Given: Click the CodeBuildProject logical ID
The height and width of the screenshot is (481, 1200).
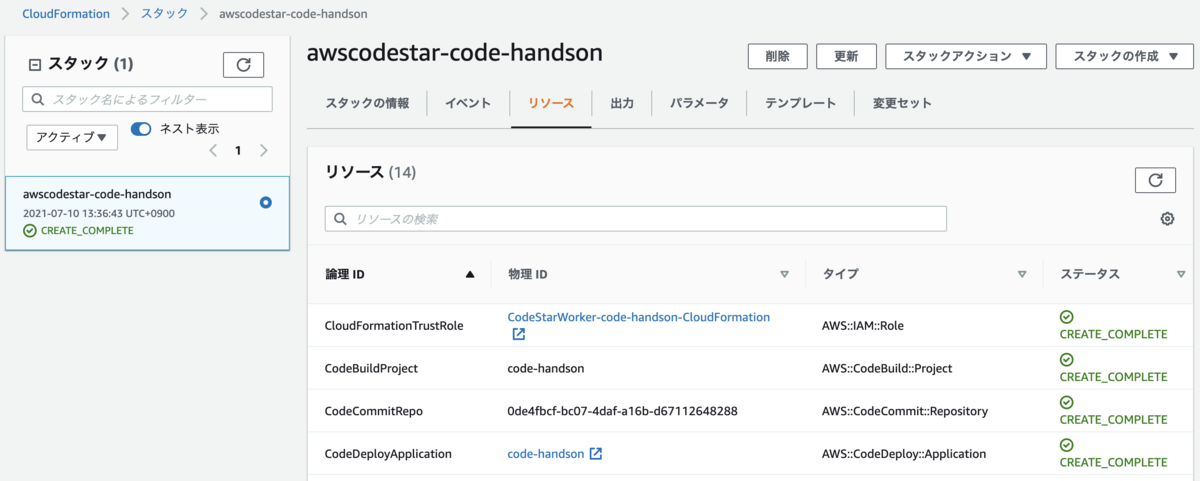Looking at the screenshot, I should [371, 368].
